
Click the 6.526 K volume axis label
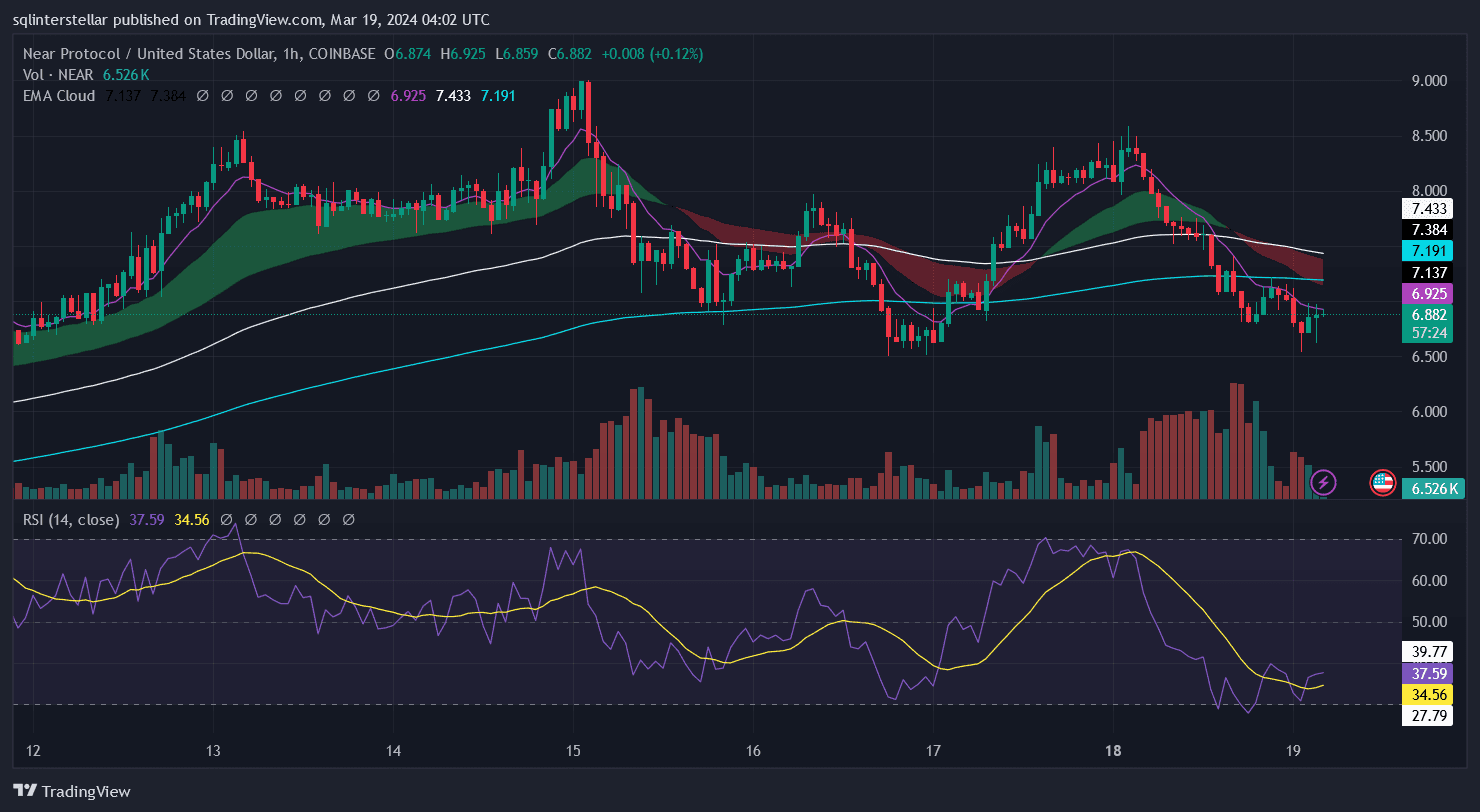[x=1426, y=489]
